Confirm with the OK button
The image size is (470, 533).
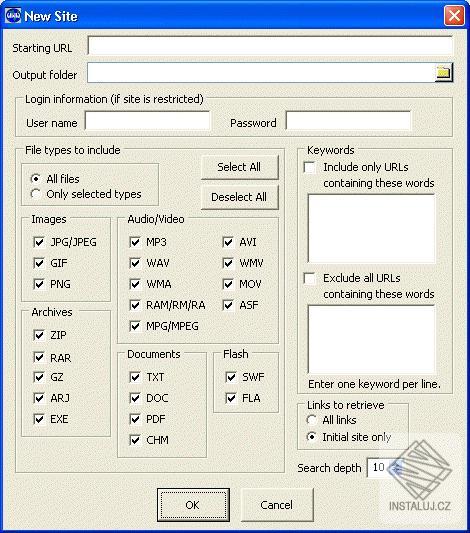coord(193,505)
